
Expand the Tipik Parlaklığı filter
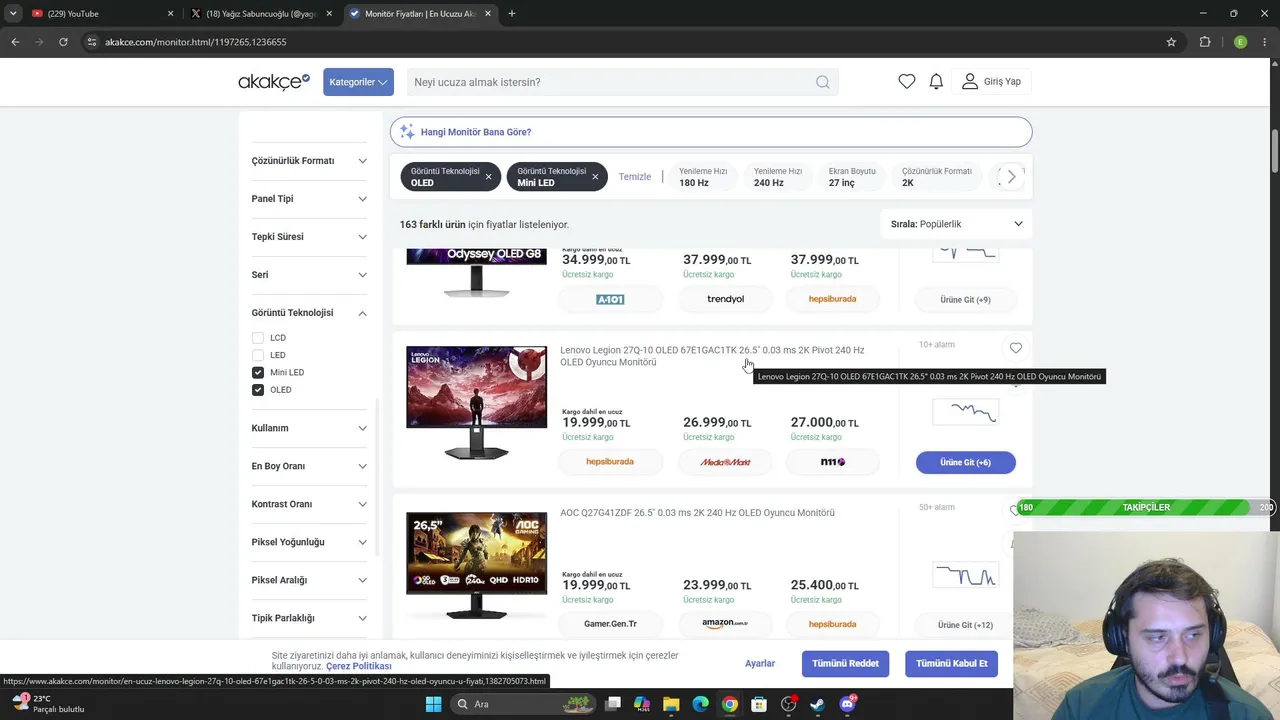[309, 618]
